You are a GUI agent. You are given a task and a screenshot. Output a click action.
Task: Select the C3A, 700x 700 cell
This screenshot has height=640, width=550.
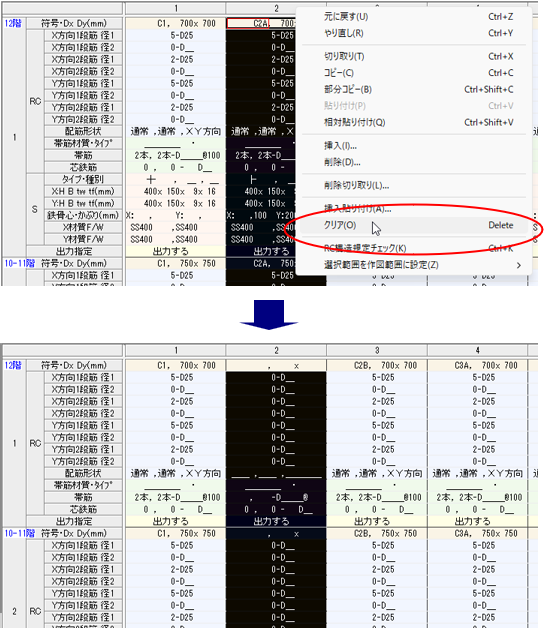pos(477,365)
